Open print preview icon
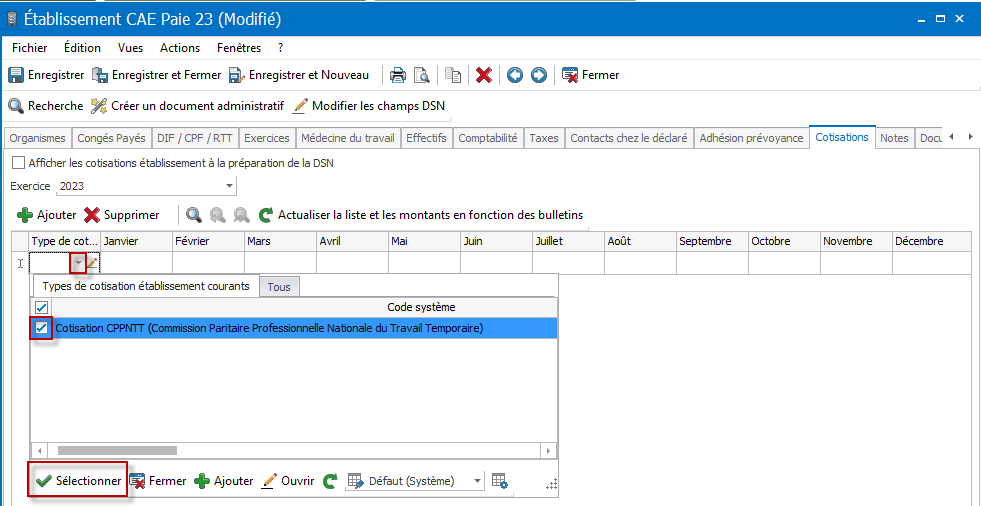This screenshot has height=506, width=981. (x=422, y=76)
